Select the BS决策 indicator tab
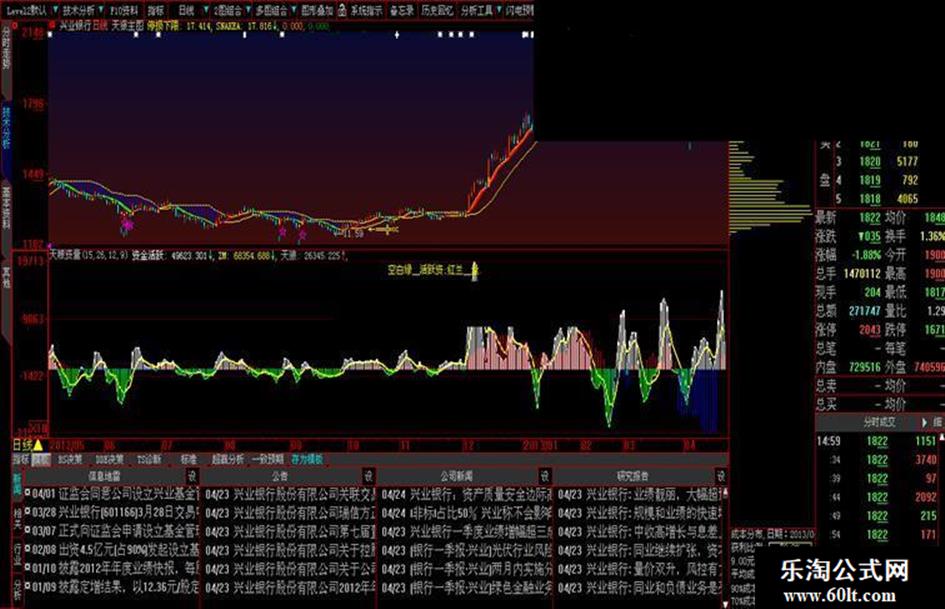The width and height of the screenshot is (945, 609). [70, 459]
